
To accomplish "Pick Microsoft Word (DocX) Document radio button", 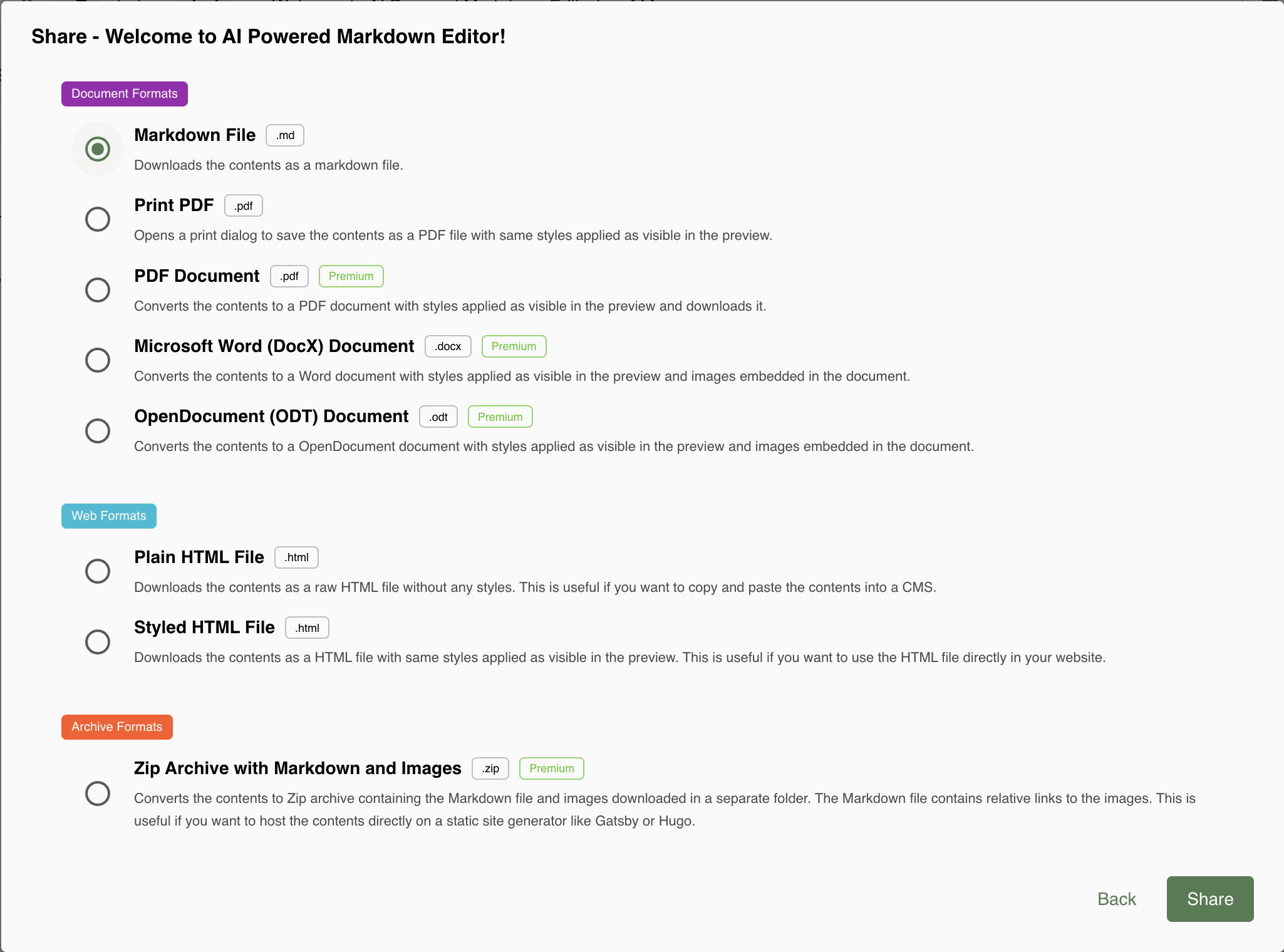I will [x=98, y=360].
